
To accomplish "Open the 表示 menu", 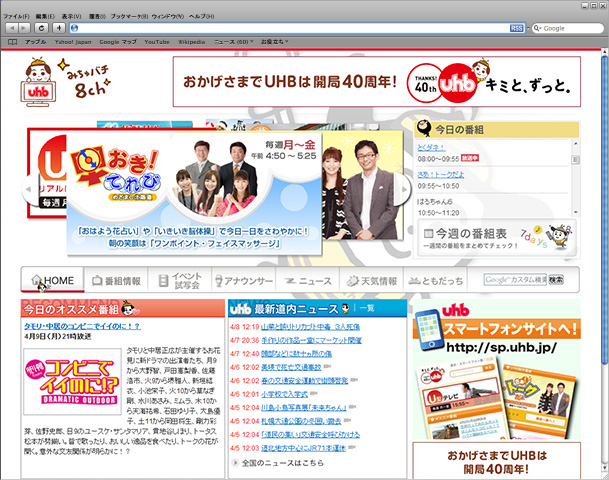I will point(71,16).
